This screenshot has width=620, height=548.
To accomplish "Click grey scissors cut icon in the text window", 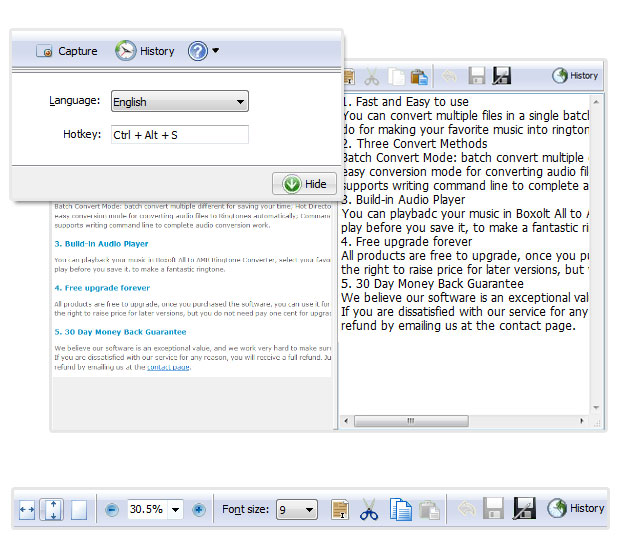I will (x=371, y=77).
